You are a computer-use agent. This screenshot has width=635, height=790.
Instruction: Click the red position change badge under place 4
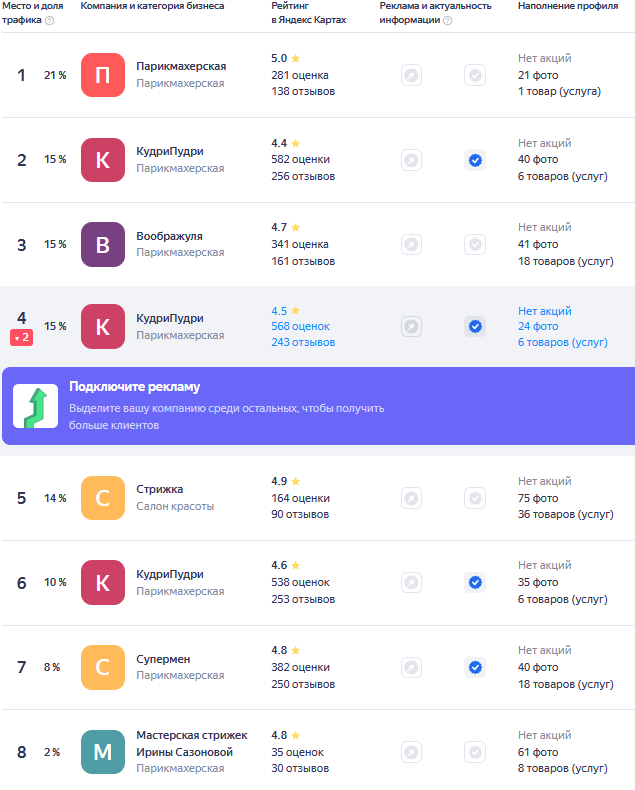[x=22, y=338]
